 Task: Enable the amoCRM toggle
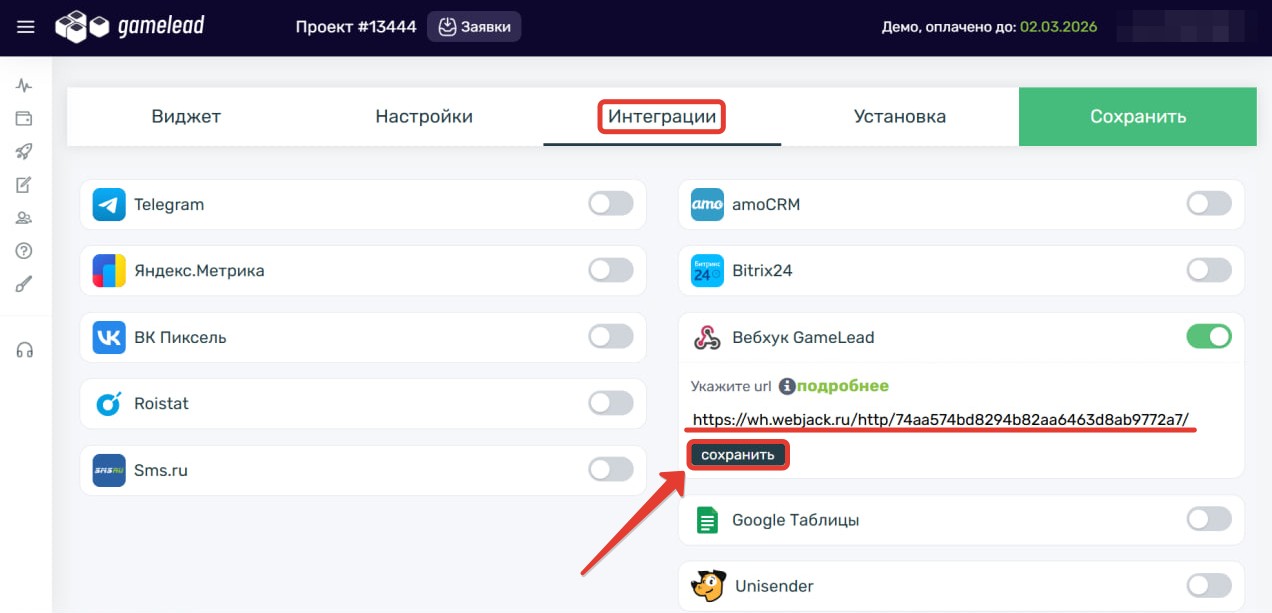(1209, 204)
